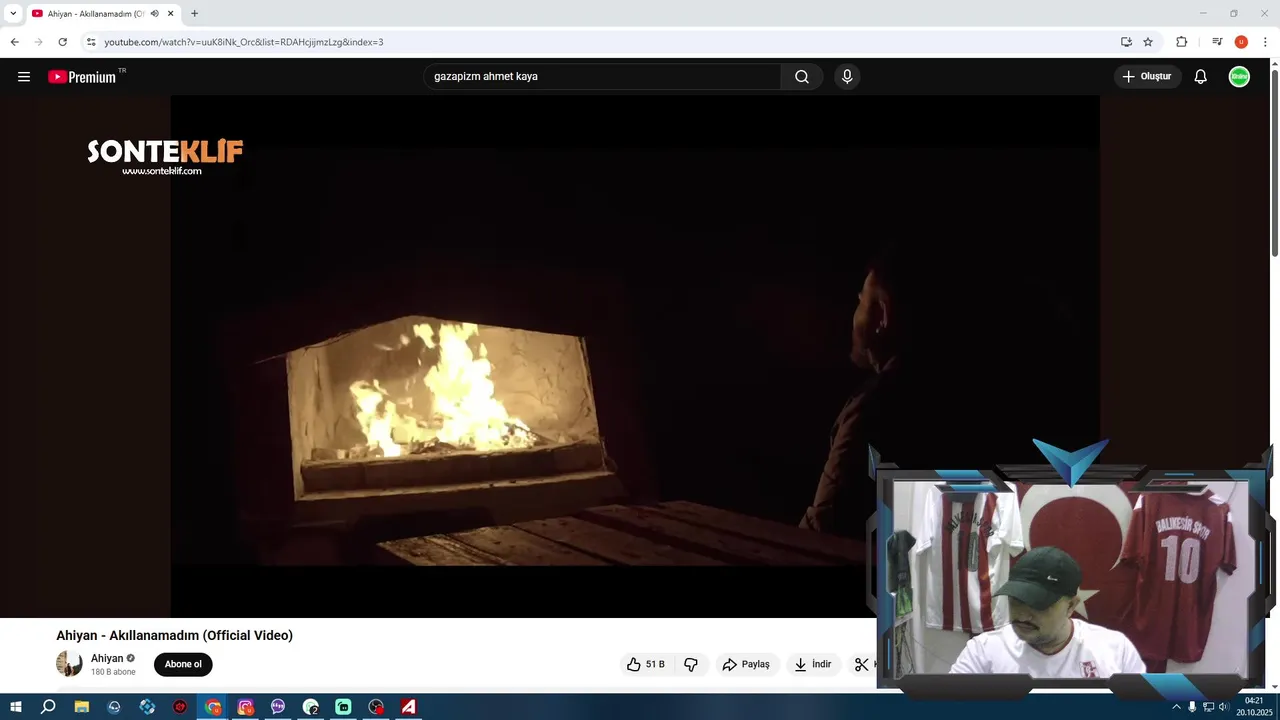Screen dimensions: 1280x720
Task: Install app icon in address bar
Action: coord(1126,42)
